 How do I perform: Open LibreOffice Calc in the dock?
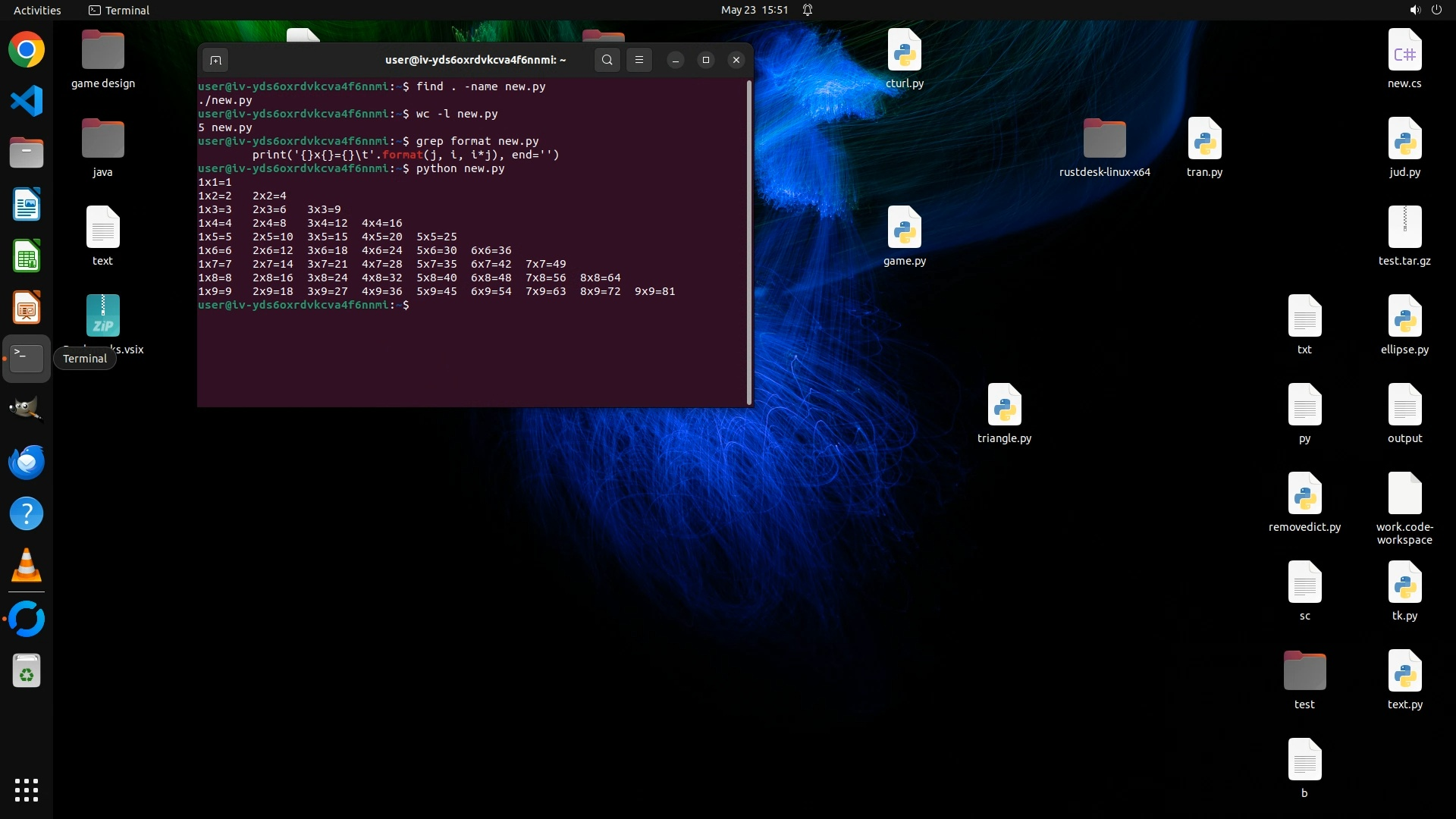[27, 256]
